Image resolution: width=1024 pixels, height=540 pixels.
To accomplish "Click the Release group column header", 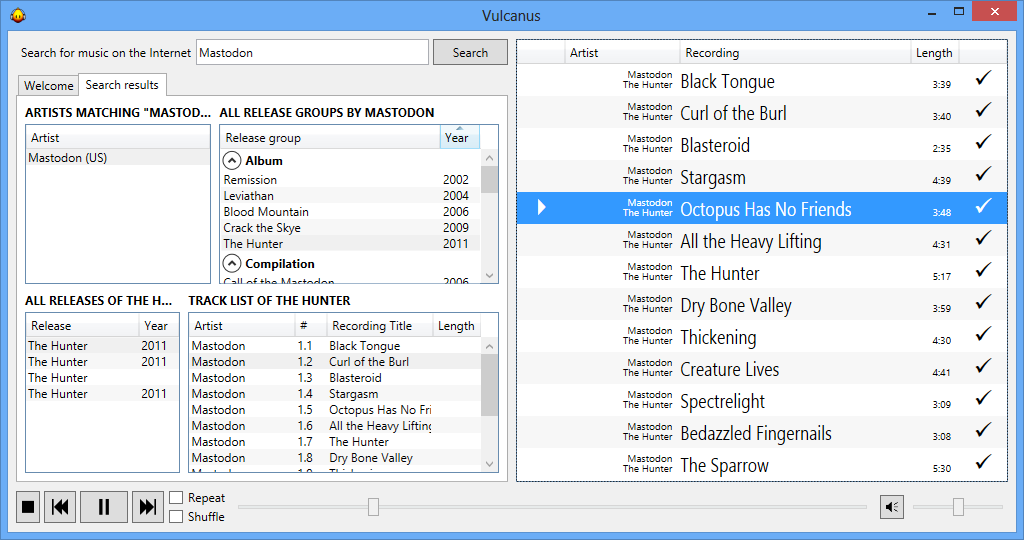I will point(330,138).
